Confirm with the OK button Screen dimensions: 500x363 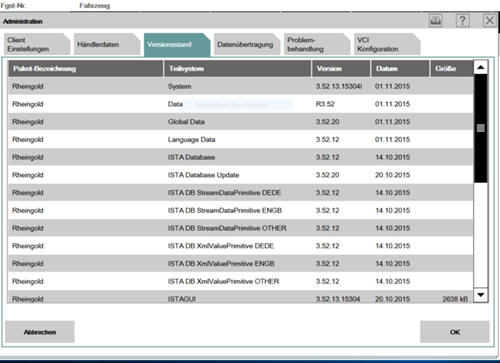[455, 332]
